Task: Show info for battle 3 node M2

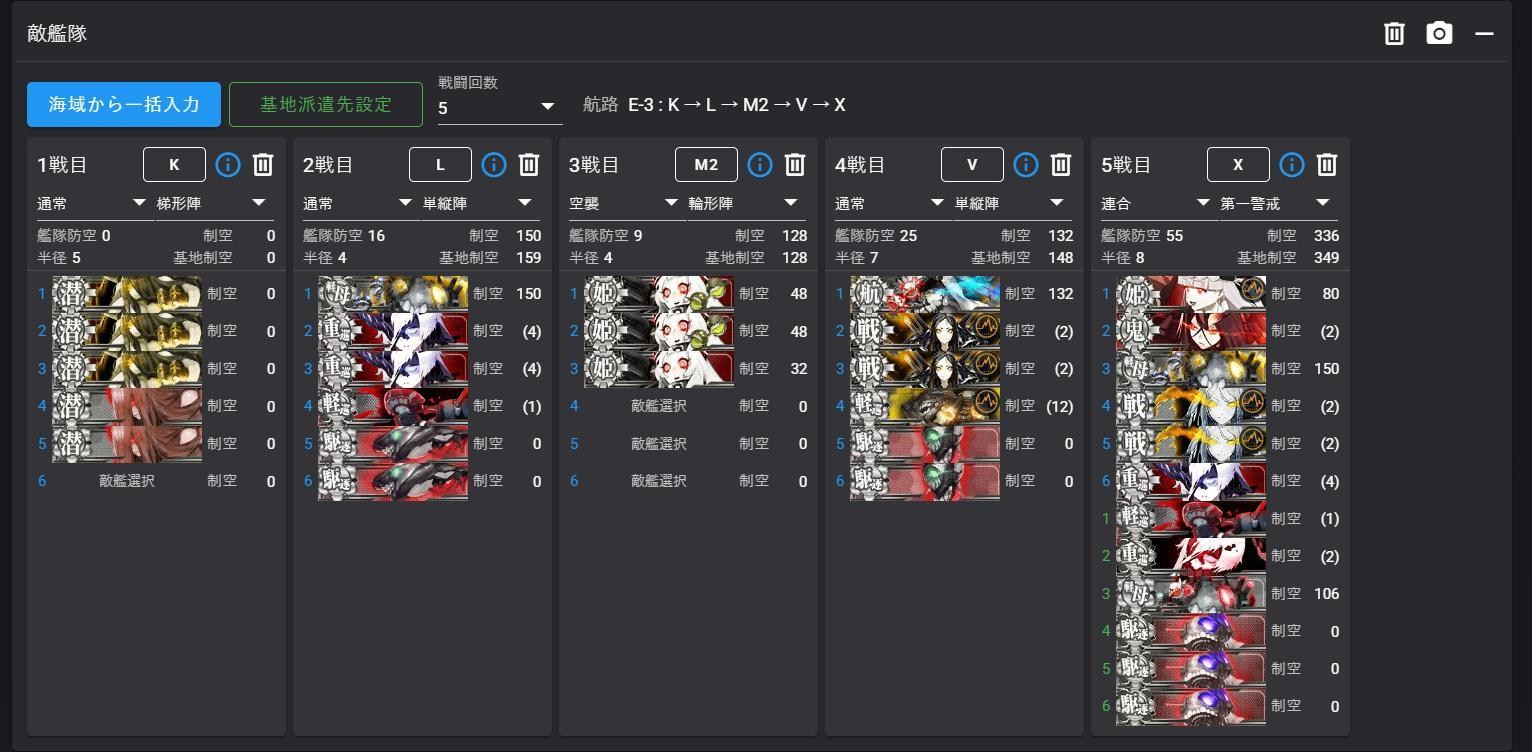Action: click(x=760, y=165)
